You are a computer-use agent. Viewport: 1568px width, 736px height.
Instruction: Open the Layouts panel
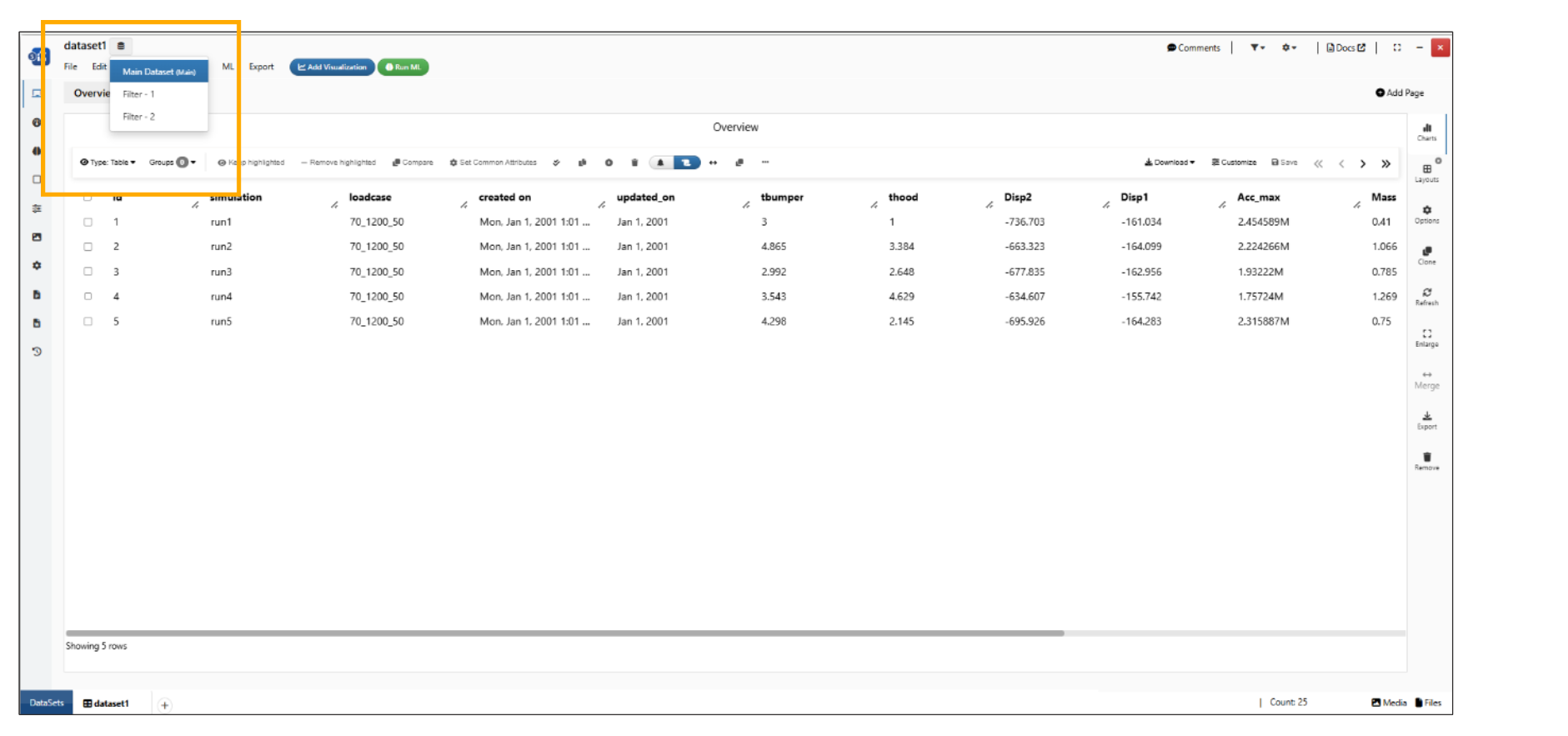1426,173
